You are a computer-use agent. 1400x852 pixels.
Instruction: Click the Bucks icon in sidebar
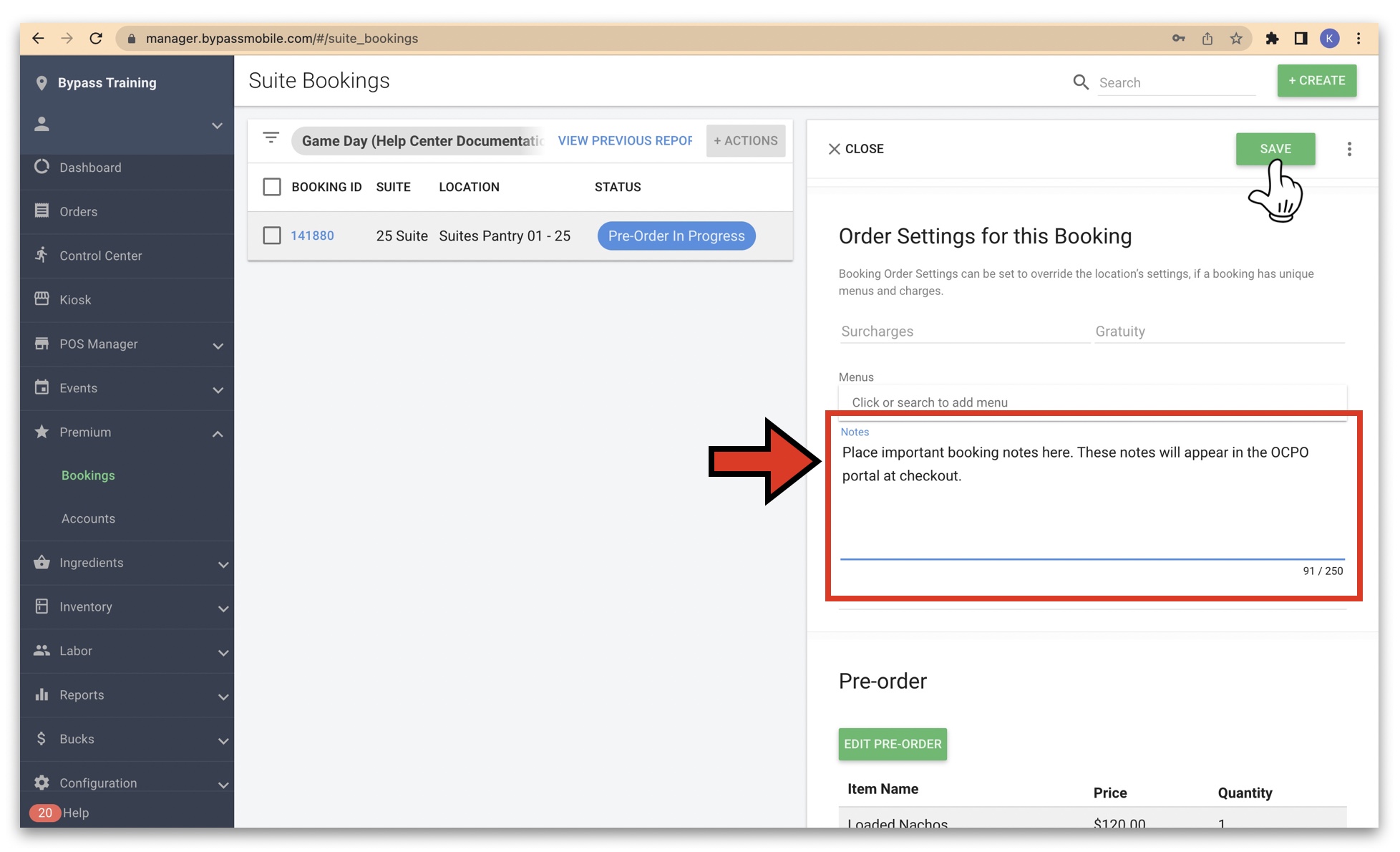tap(40, 739)
